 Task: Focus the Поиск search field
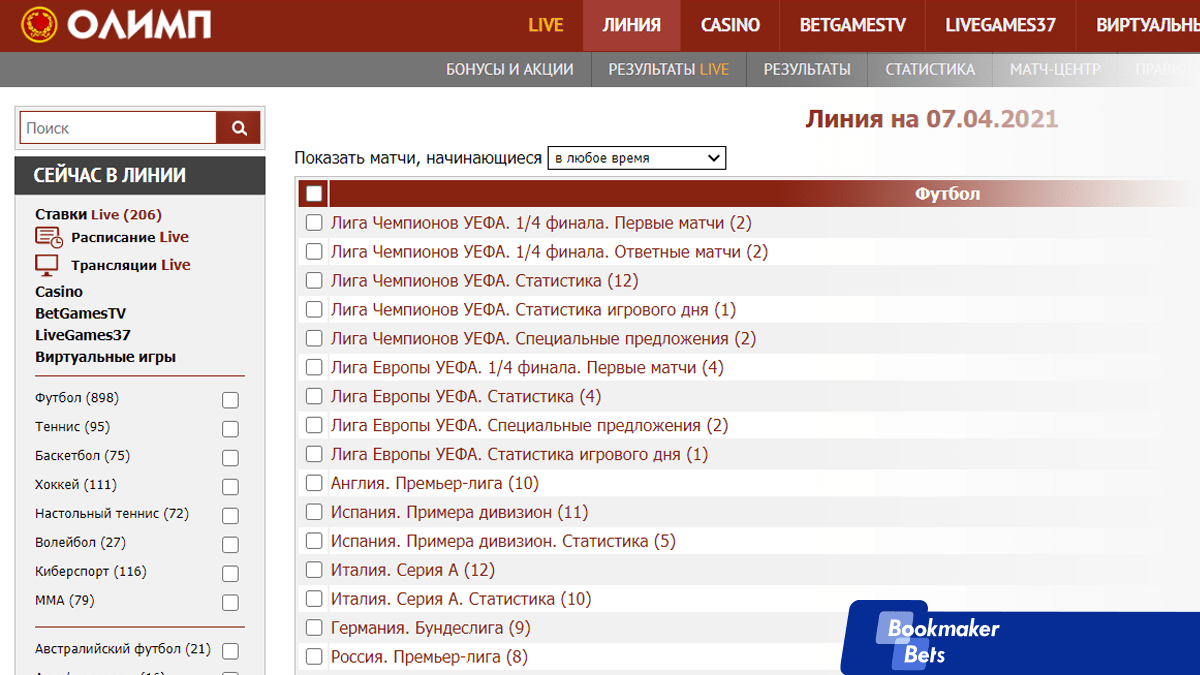(x=118, y=128)
